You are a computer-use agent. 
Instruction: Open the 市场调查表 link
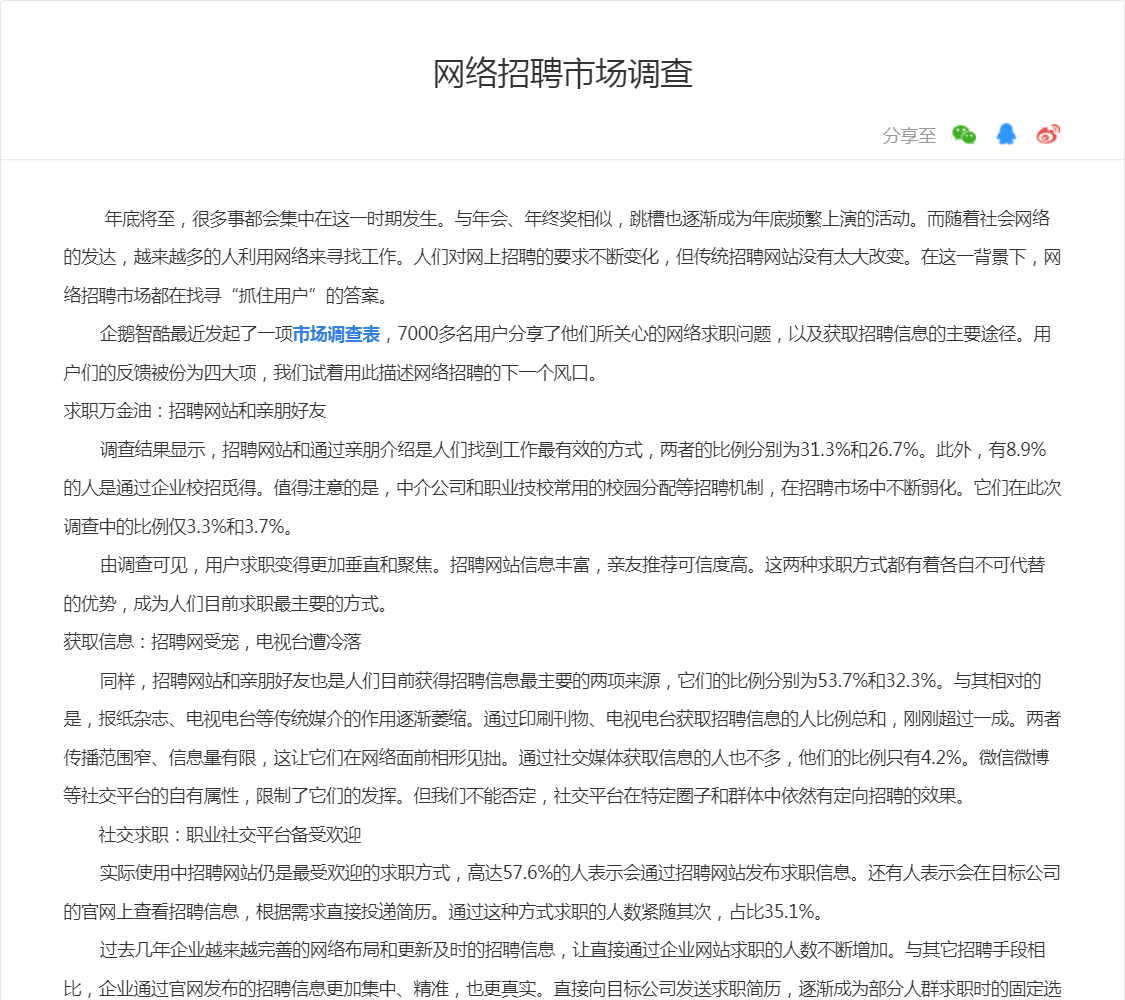(x=336, y=334)
